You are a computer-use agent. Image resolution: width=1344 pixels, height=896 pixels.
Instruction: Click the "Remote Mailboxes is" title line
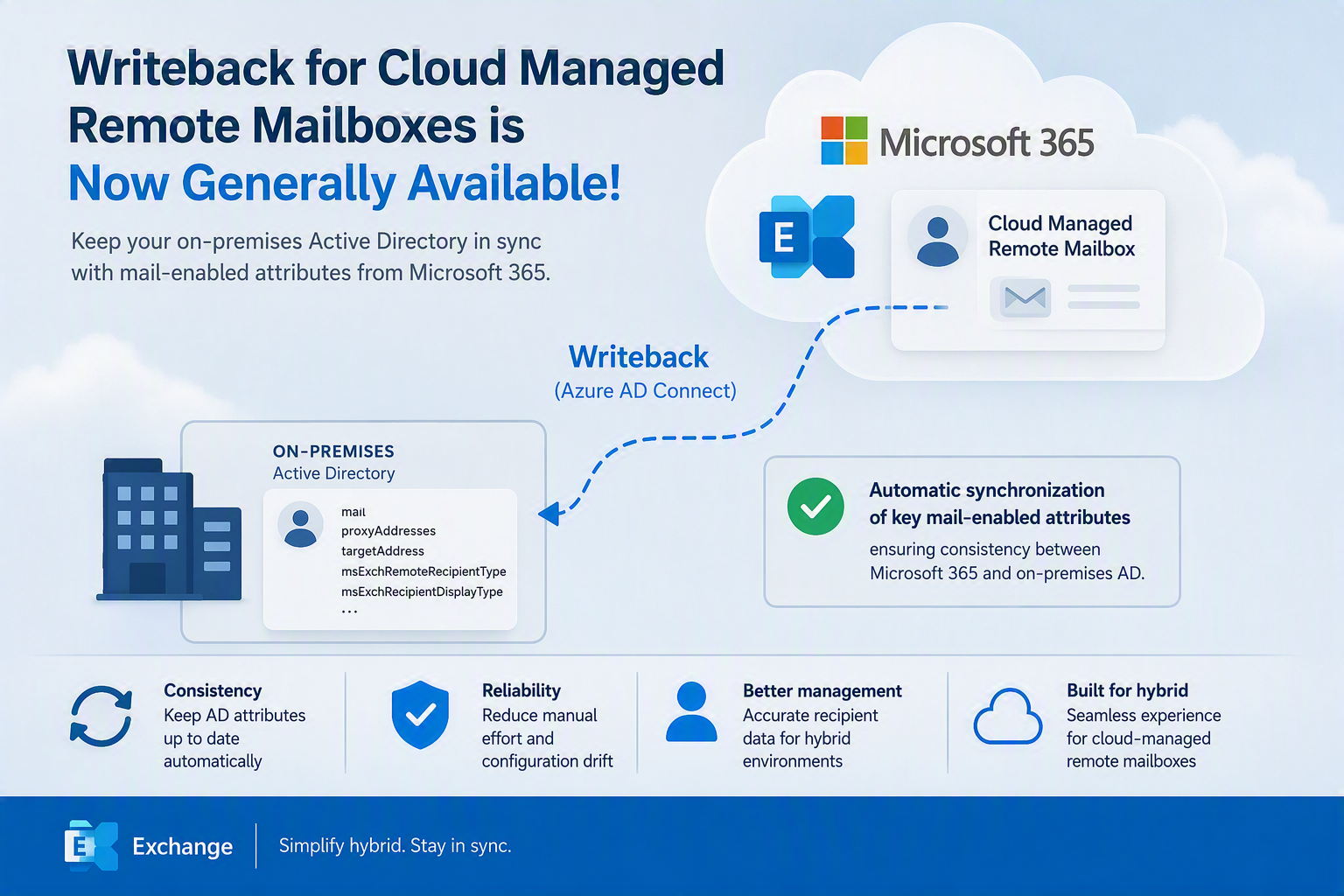pos(297,126)
